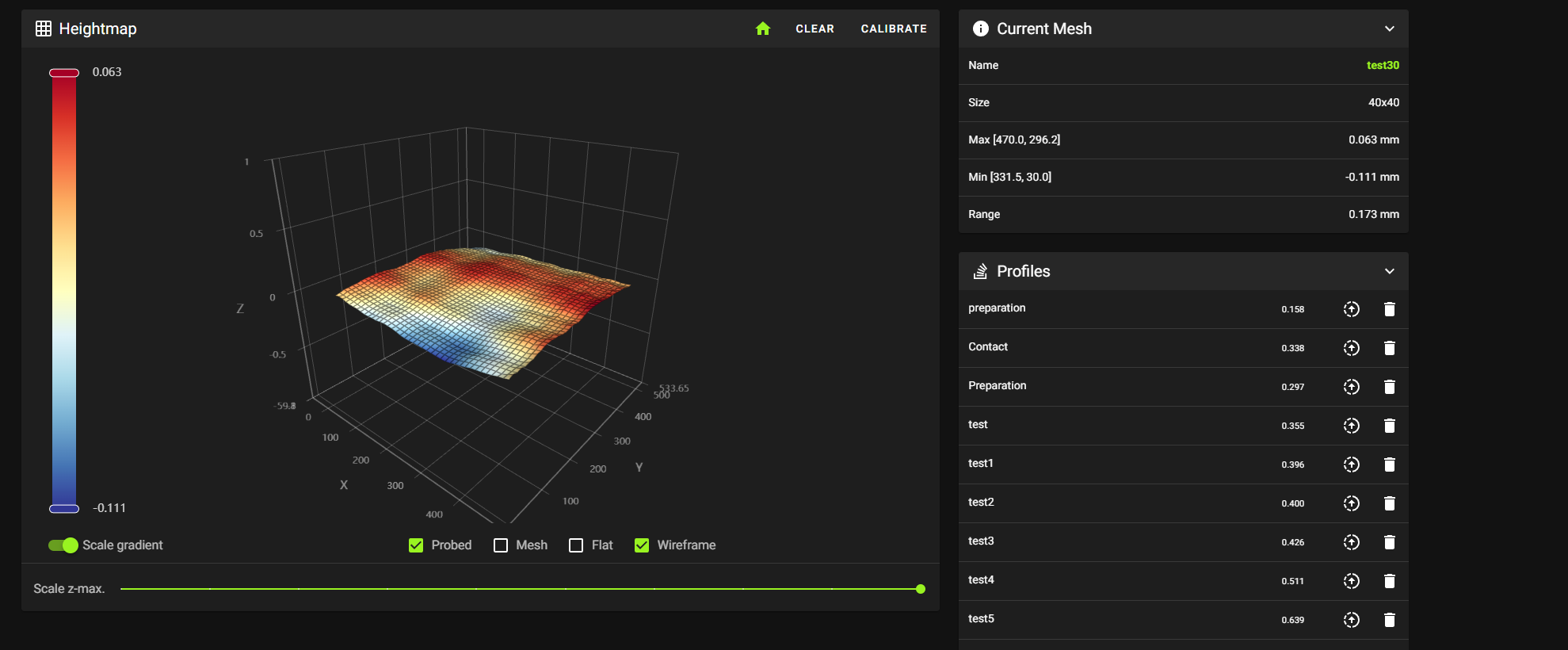
Task: Click the gradient top value 0.063
Action: (x=107, y=71)
